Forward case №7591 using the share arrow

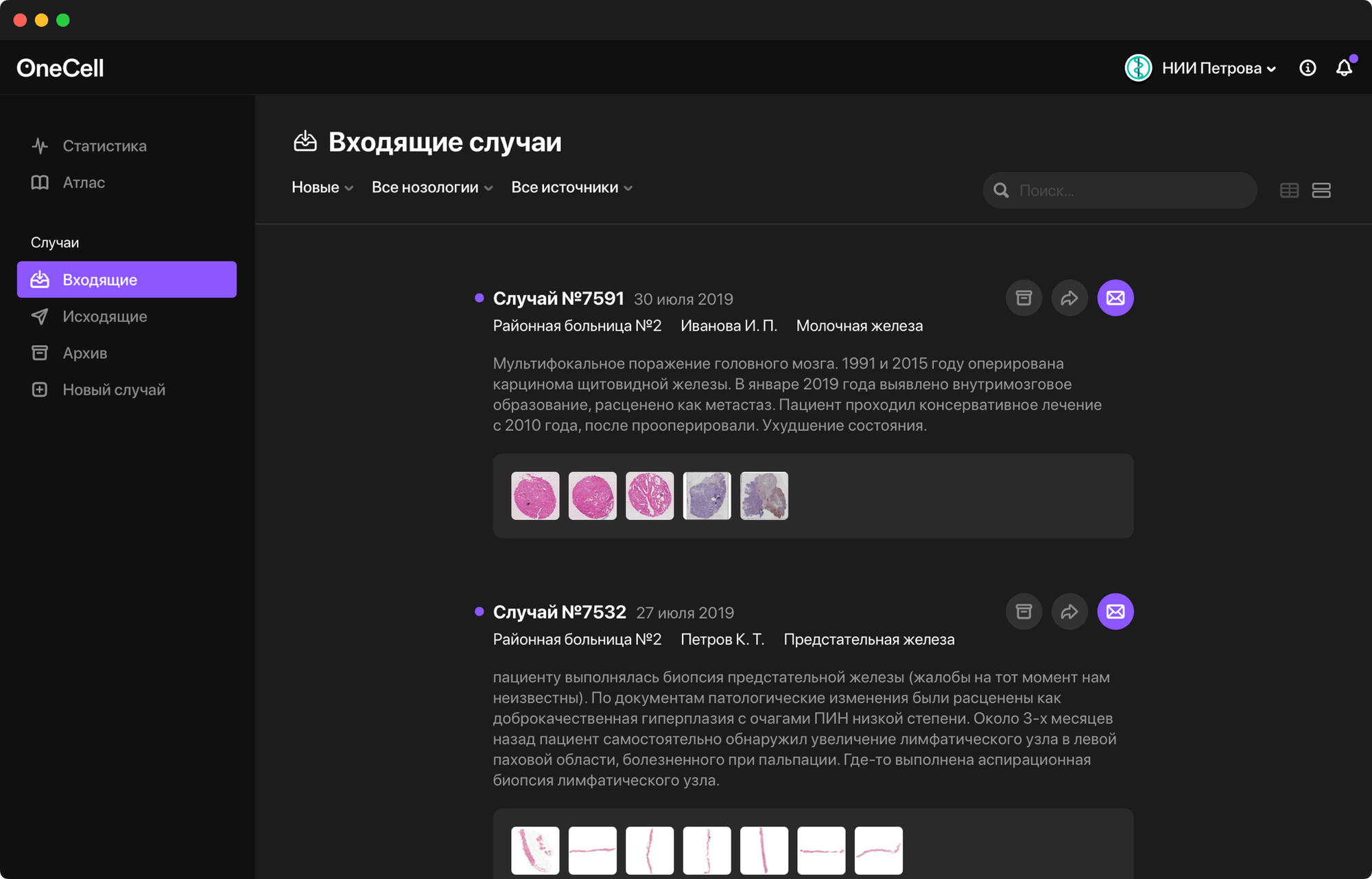(1069, 298)
